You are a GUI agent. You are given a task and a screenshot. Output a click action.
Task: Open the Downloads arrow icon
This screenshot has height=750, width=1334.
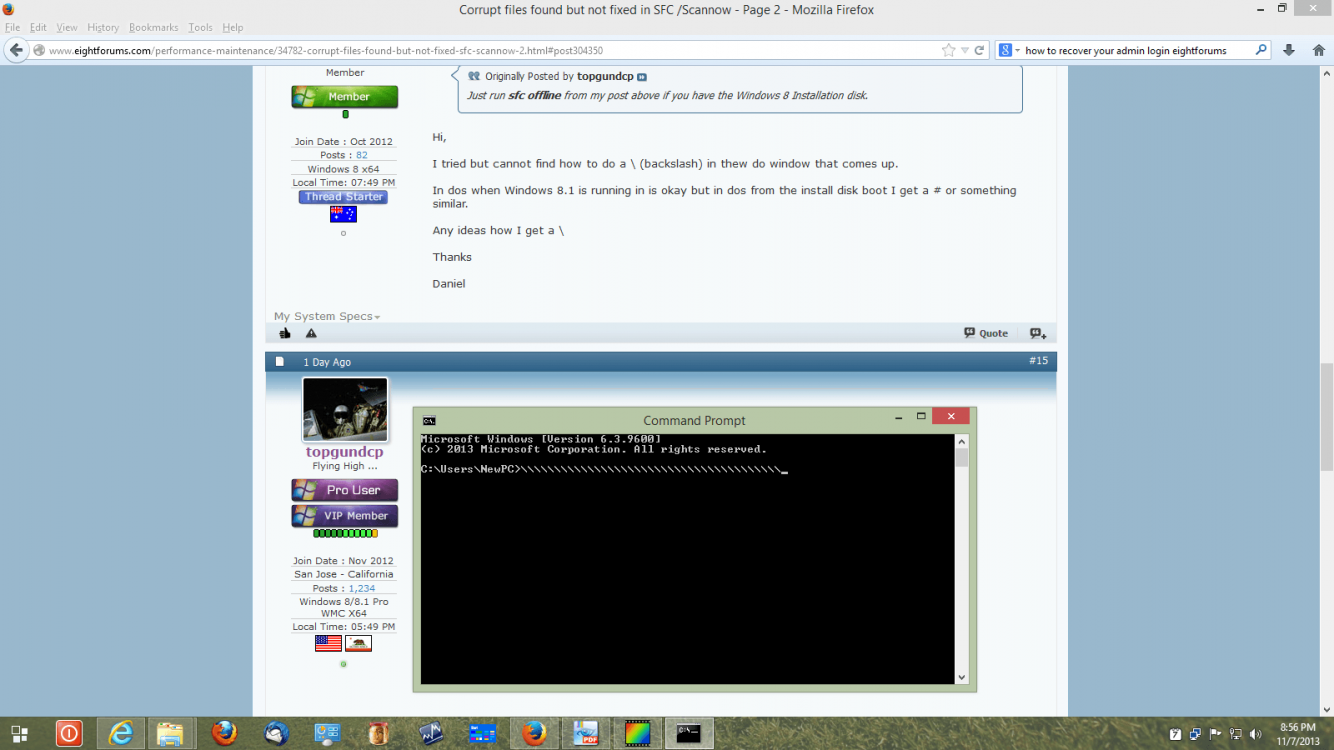1289,50
